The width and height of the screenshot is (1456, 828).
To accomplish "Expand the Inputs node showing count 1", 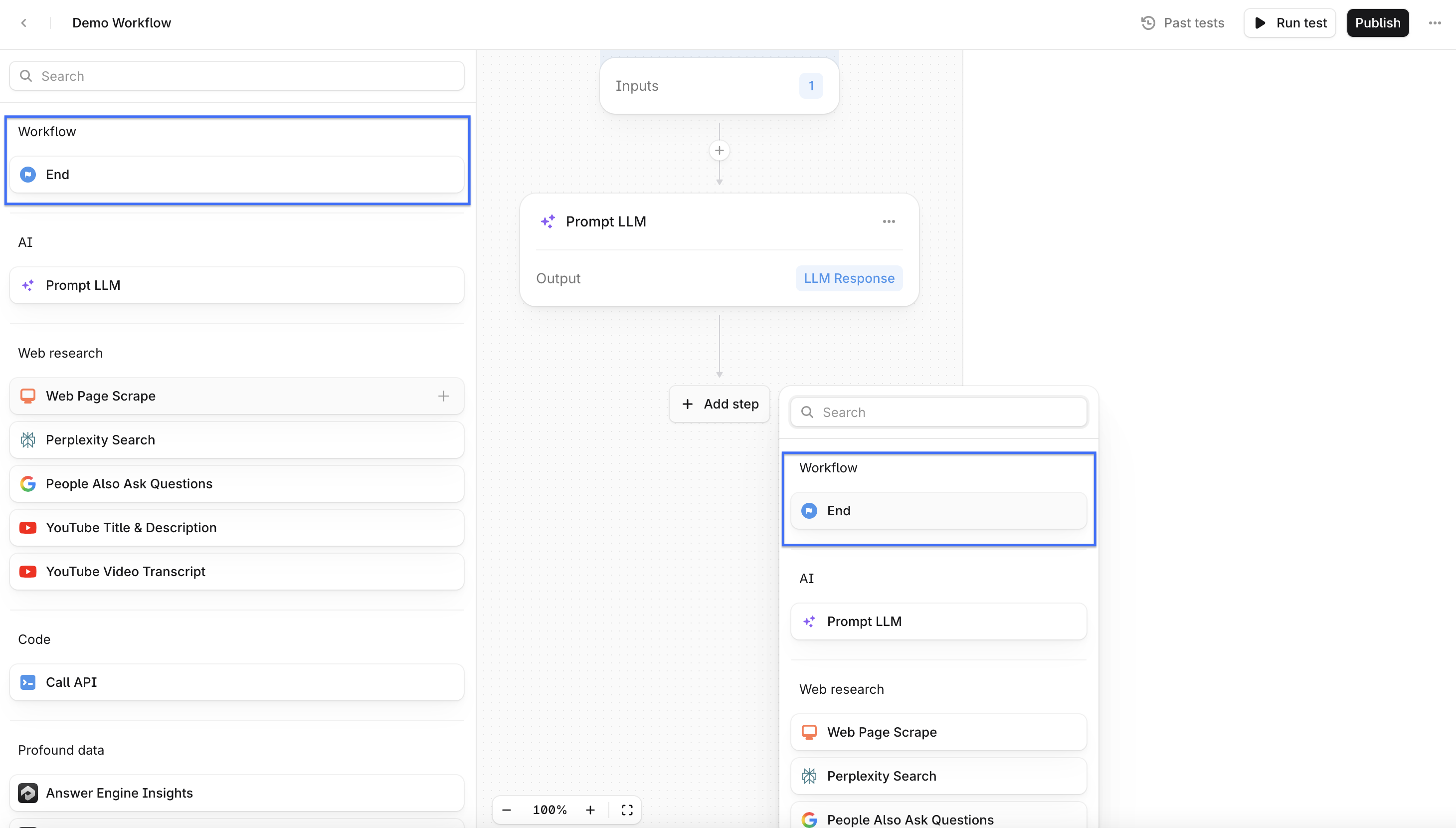I will coord(719,86).
